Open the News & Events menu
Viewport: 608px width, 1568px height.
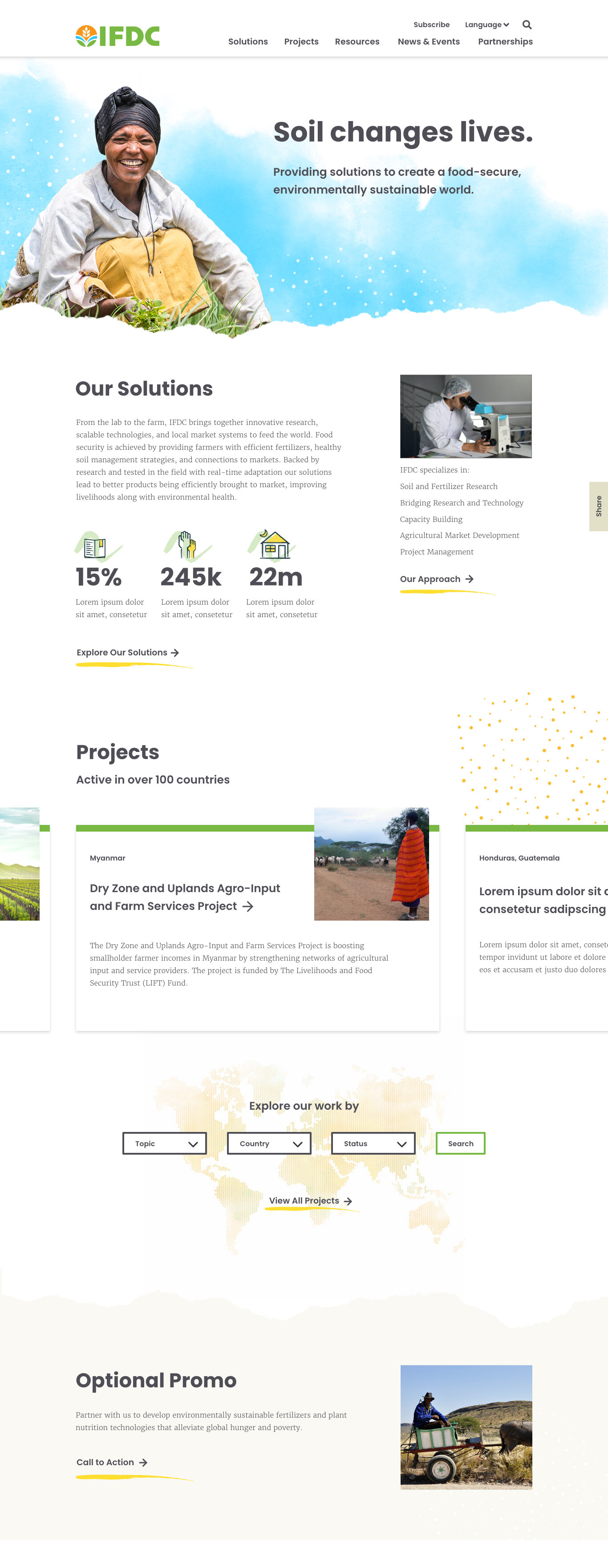coord(429,41)
